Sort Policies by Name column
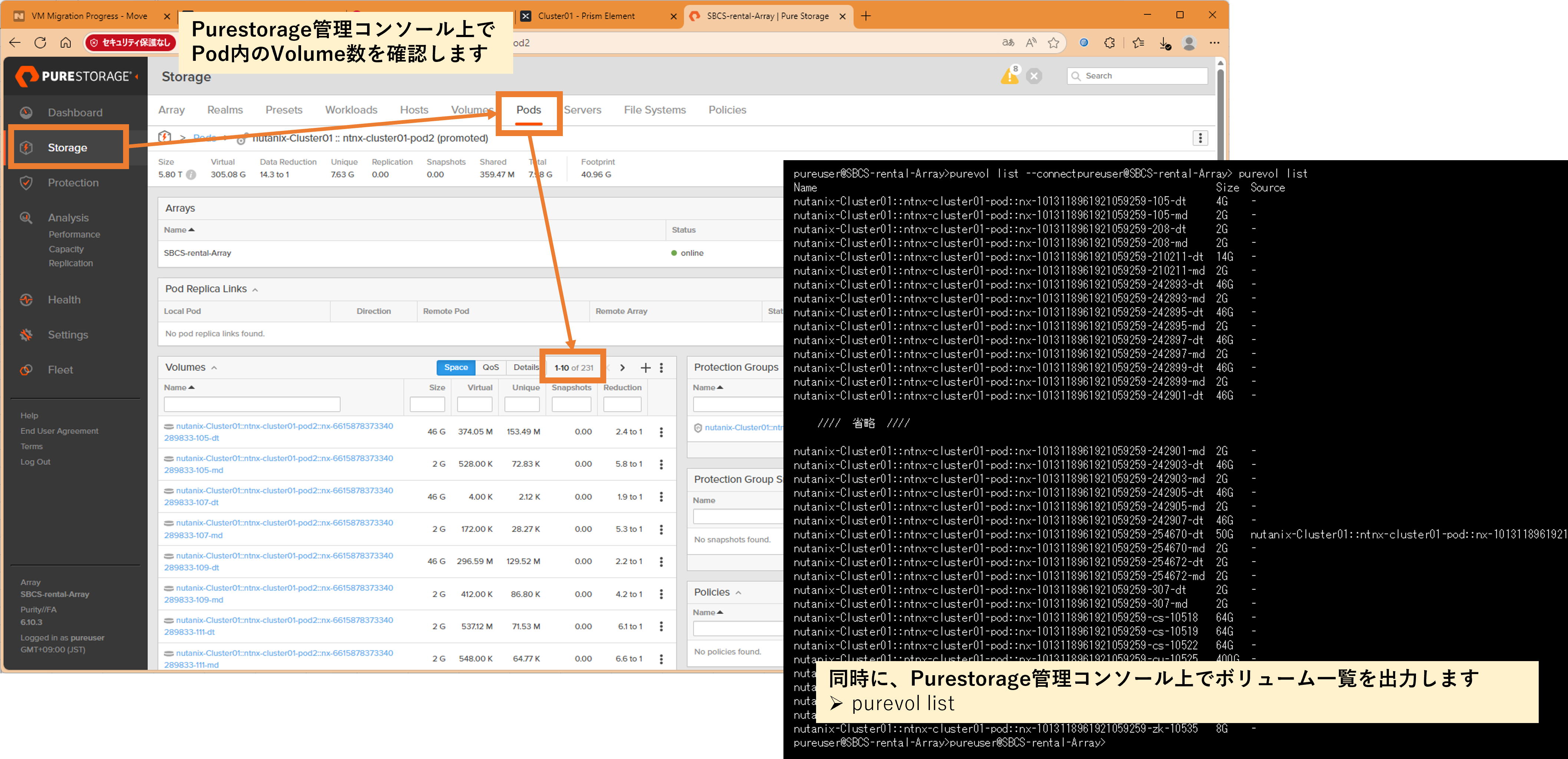 [x=708, y=612]
